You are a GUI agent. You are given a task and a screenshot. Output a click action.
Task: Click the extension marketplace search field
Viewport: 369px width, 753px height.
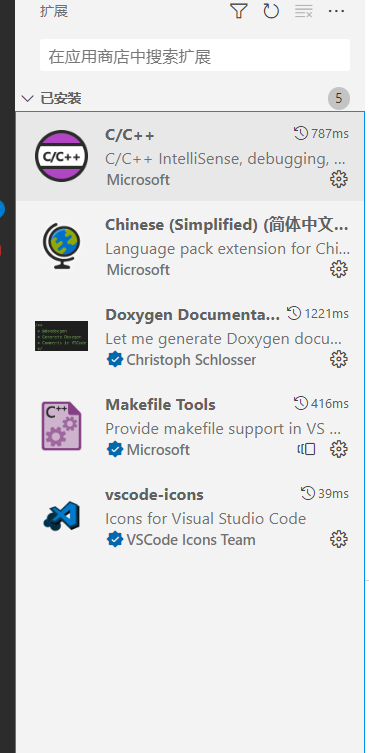[x=195, y=55]
